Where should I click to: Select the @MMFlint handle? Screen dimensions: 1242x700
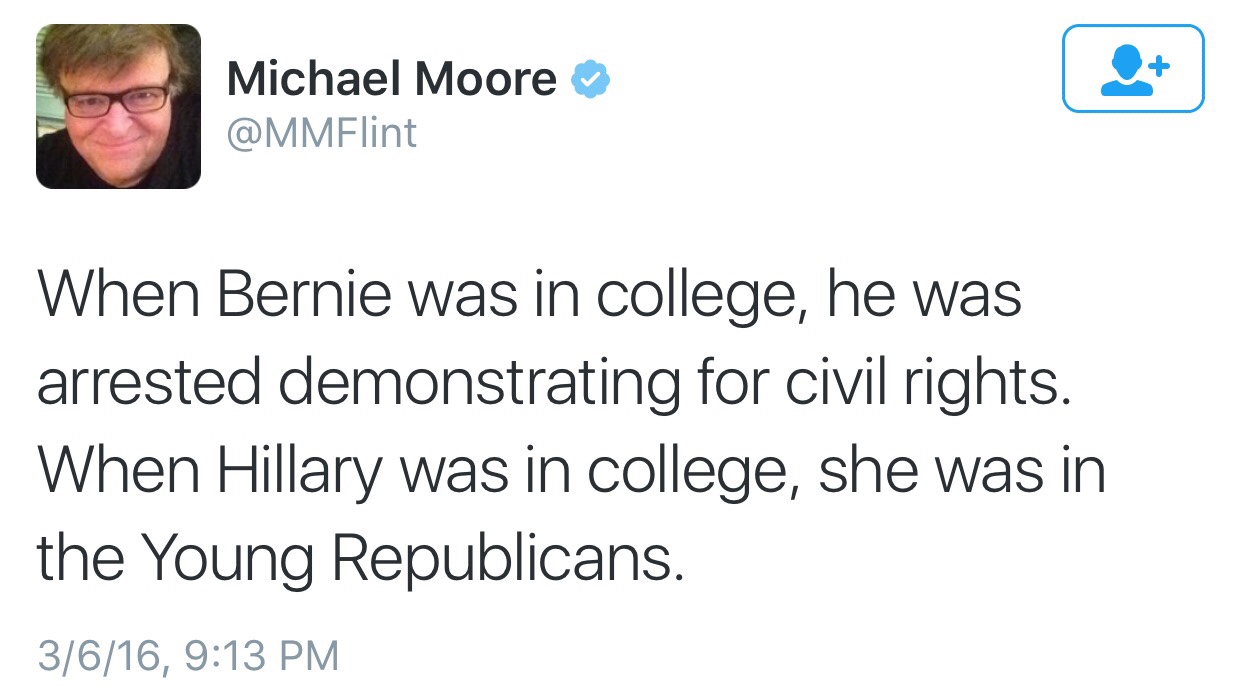[x=321, y=133]
